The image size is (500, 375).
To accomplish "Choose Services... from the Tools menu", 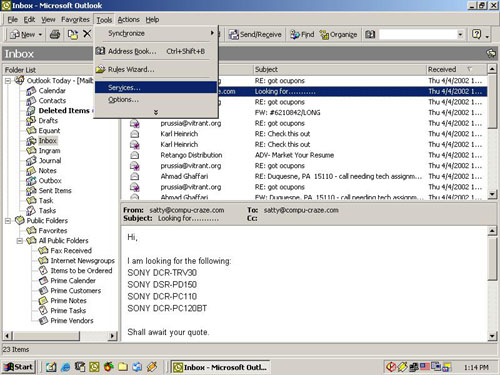I will [156, 87].
